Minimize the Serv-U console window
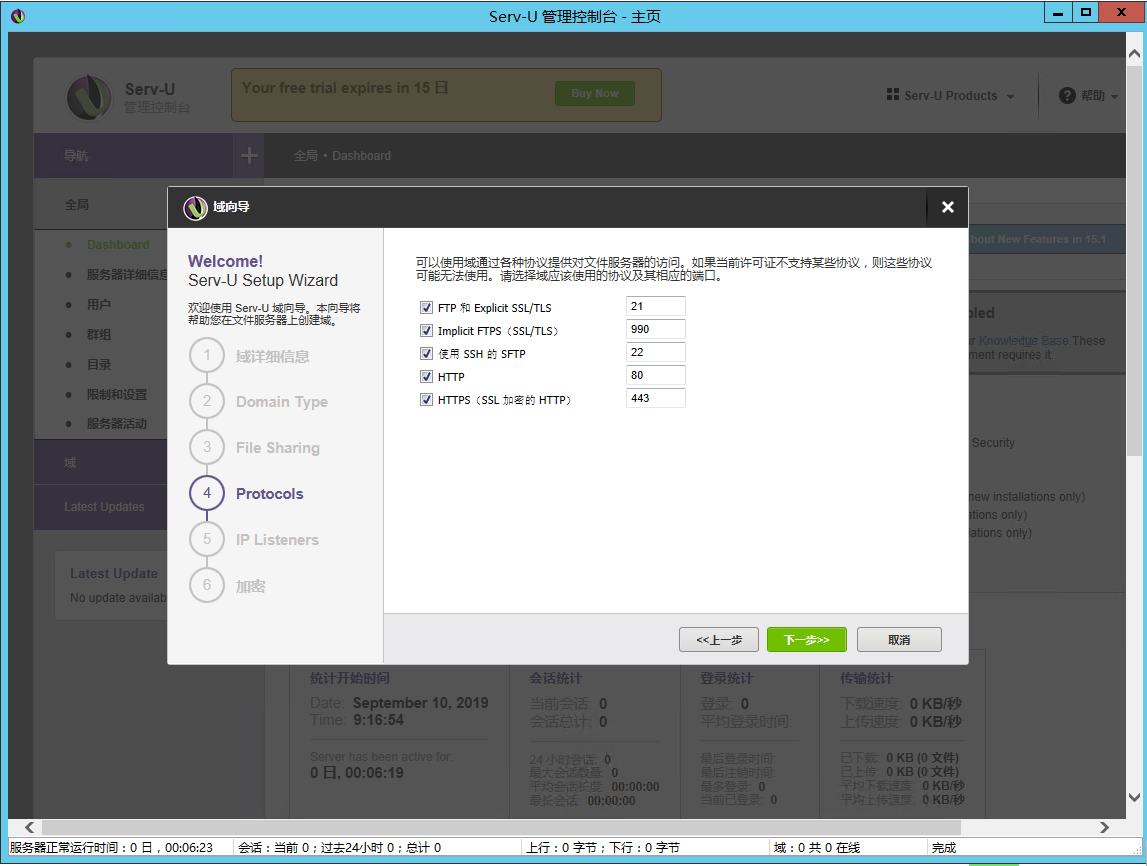1147x866 pixels. pyautogui.click(x=1058, y=12)
